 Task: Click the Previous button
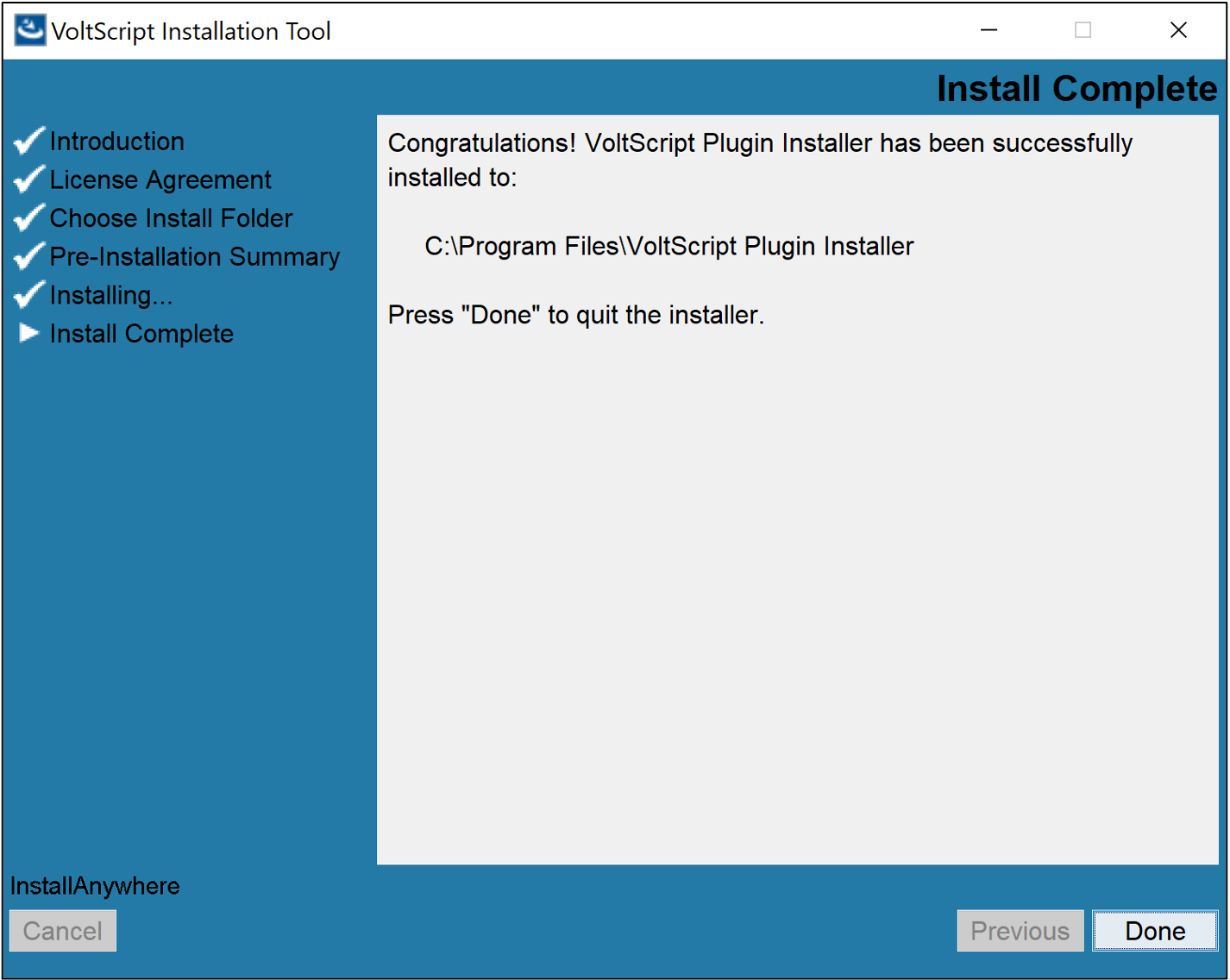pos(1020,931)
